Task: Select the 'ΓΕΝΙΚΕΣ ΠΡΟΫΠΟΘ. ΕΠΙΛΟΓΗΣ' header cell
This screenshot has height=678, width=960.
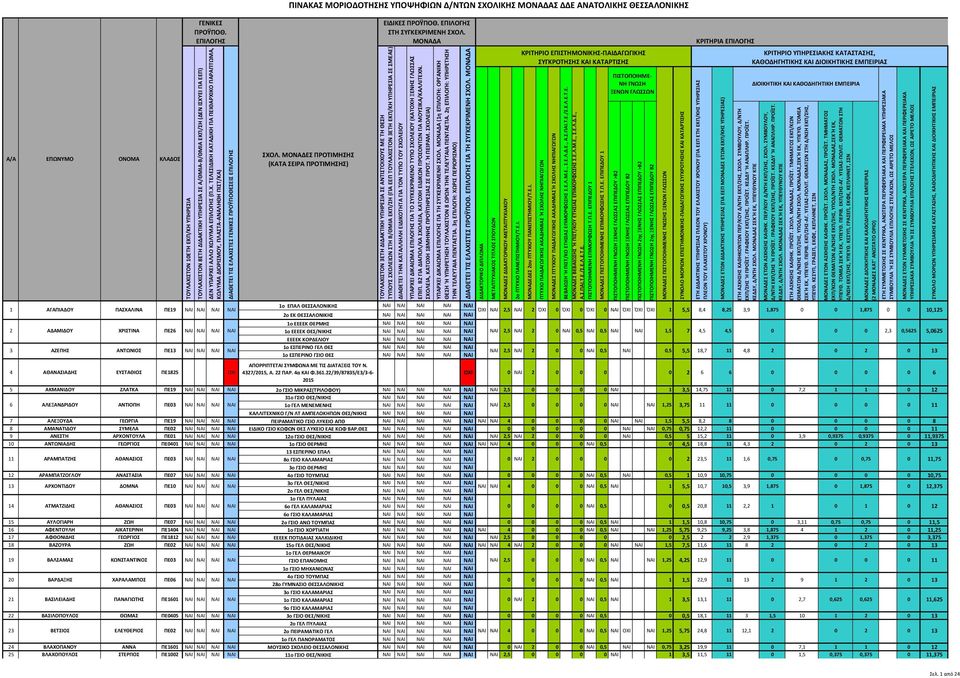Action: [x=210, y=32]
